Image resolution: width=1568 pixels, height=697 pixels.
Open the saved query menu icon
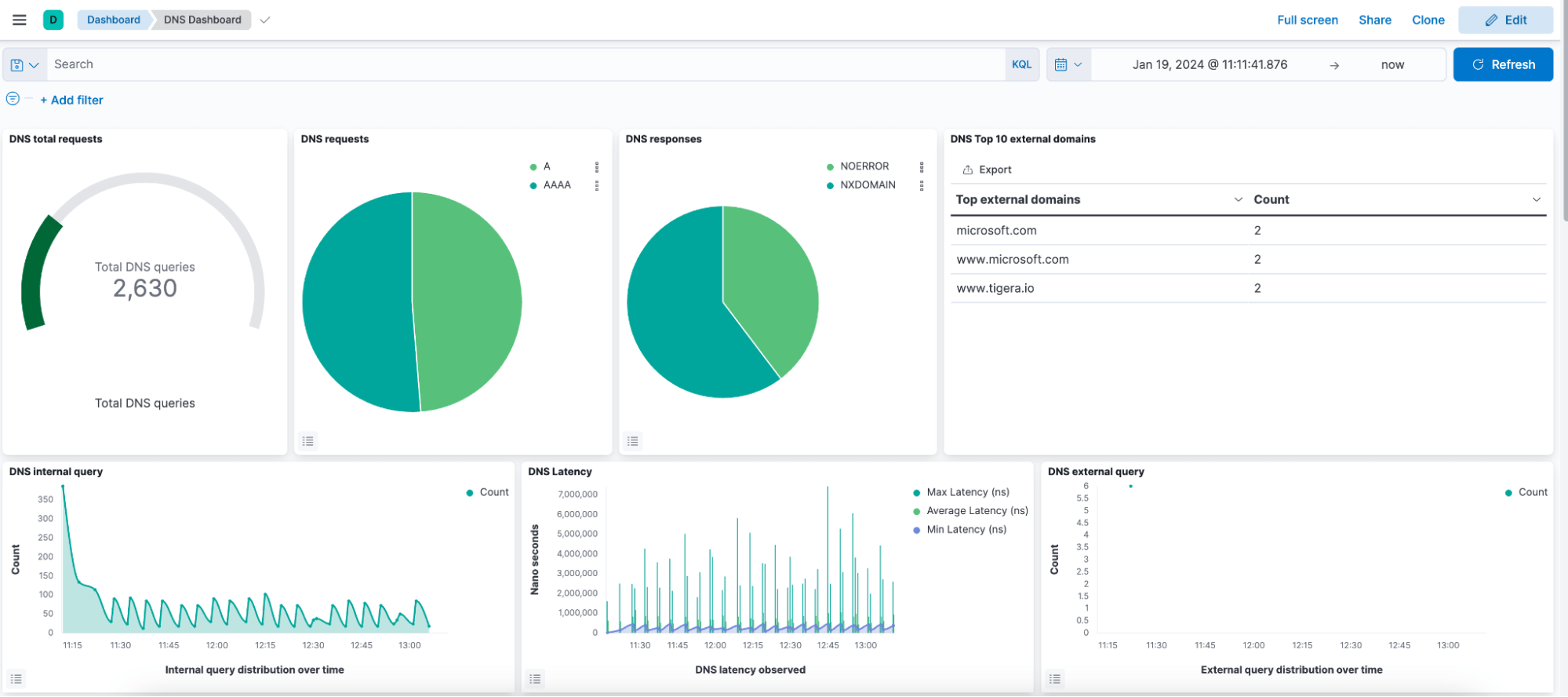click(x=24, y=64)
